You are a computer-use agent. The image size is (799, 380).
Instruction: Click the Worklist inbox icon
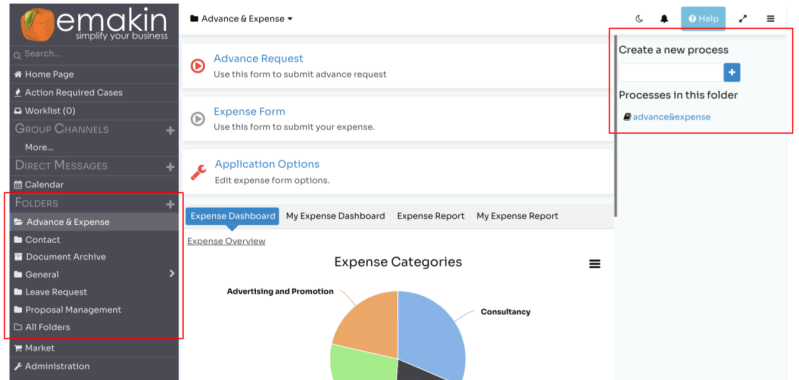18,111
